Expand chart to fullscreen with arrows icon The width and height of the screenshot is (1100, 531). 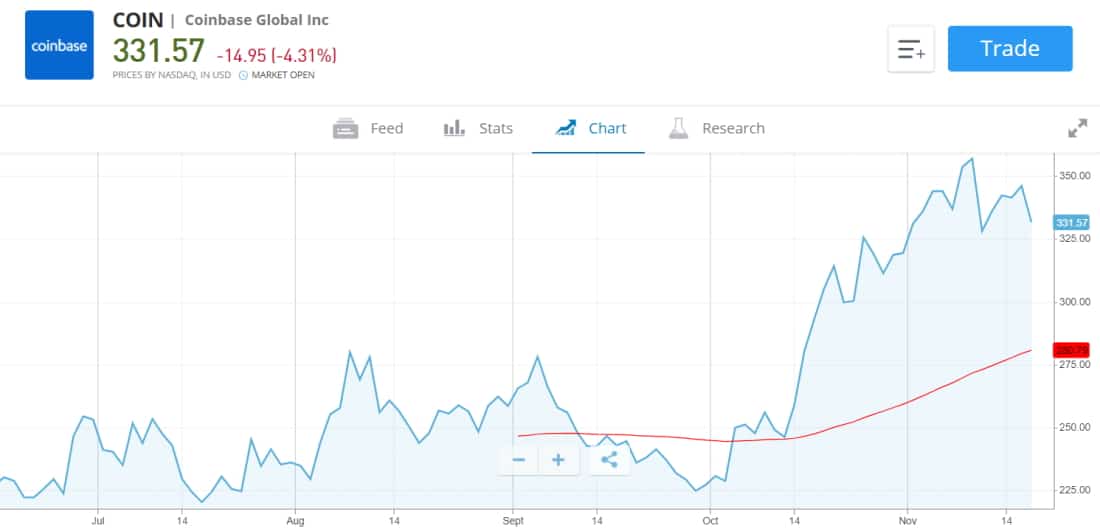tap(1077, 129)
